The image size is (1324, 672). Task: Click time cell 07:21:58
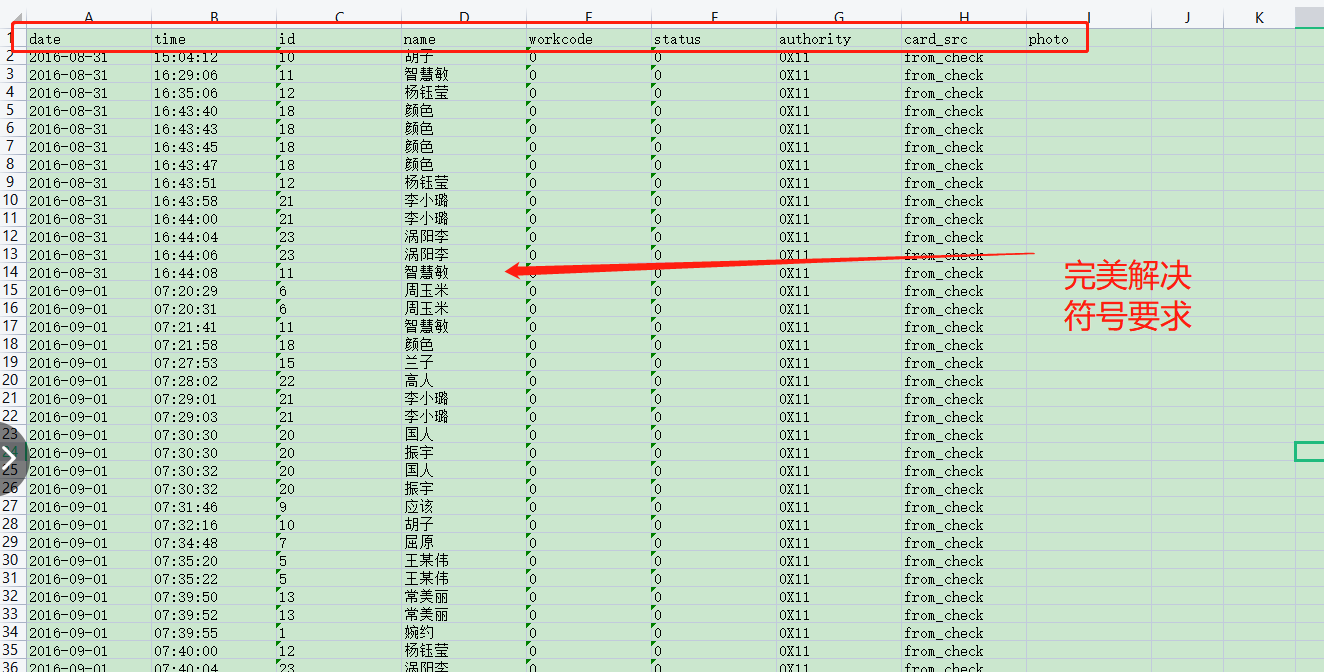(214, 345)
